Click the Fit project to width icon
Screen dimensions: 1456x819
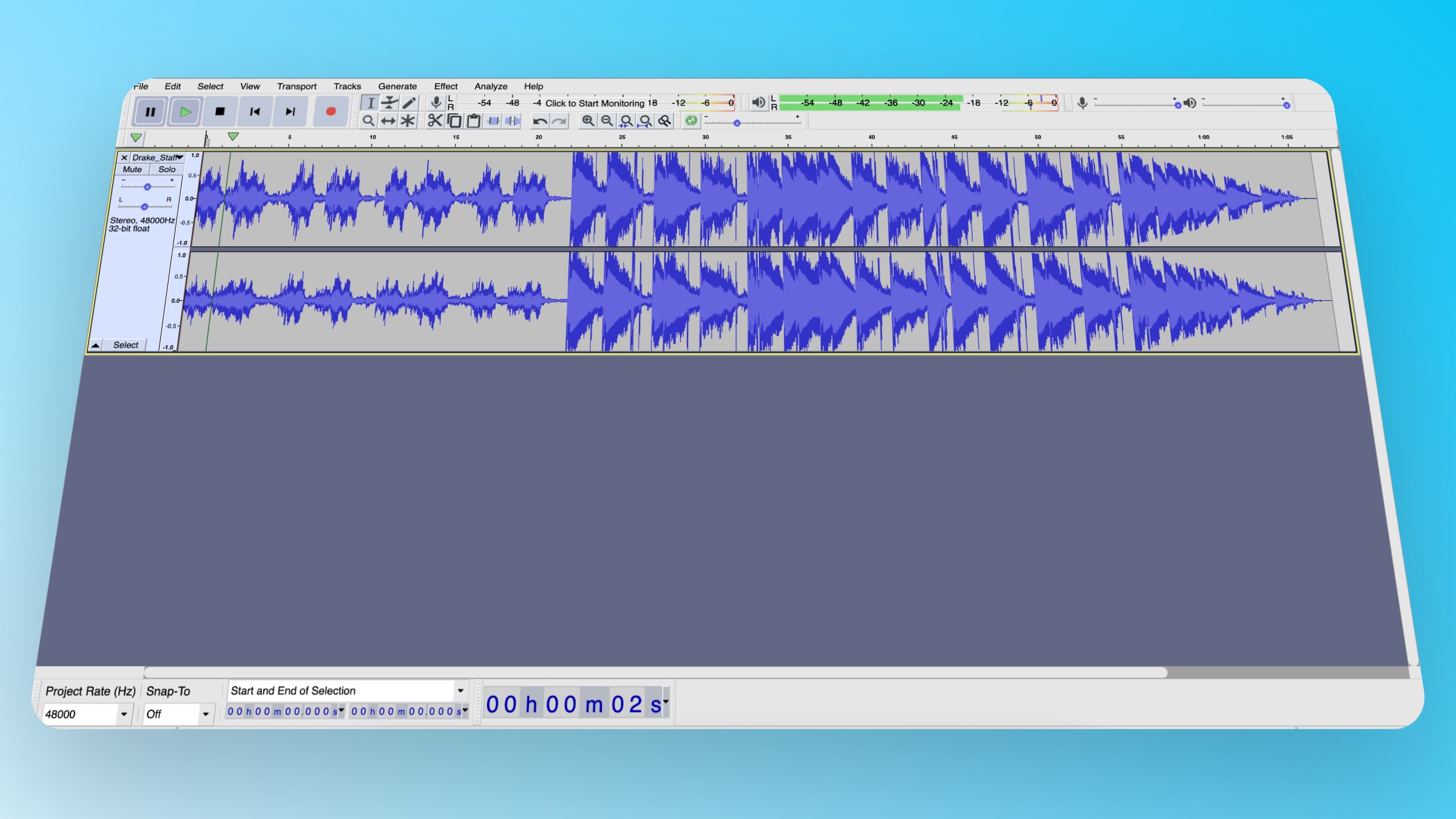[x=645, y=121]
